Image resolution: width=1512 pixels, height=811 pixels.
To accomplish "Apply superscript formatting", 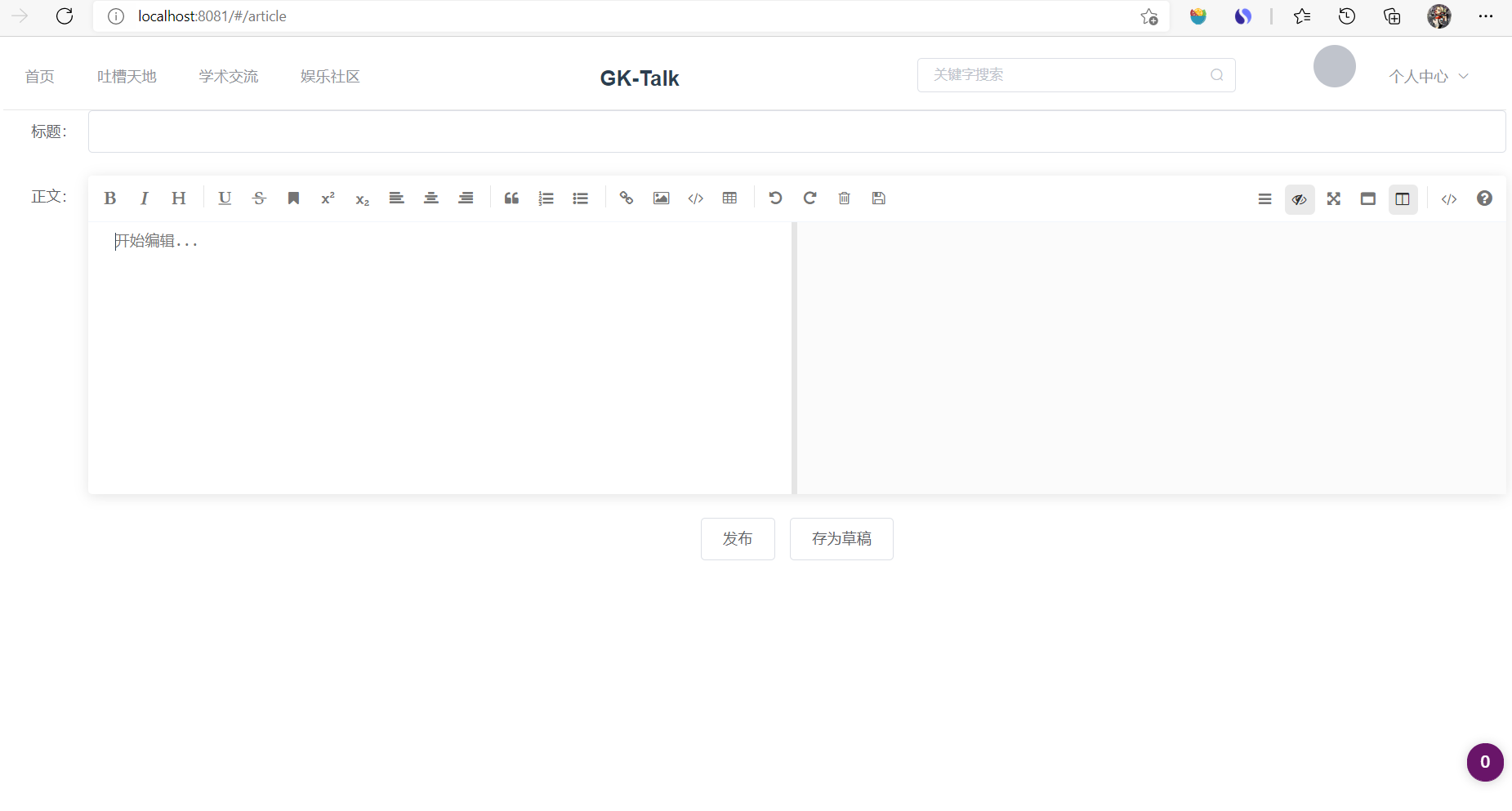I will click(x=328, y=198).
